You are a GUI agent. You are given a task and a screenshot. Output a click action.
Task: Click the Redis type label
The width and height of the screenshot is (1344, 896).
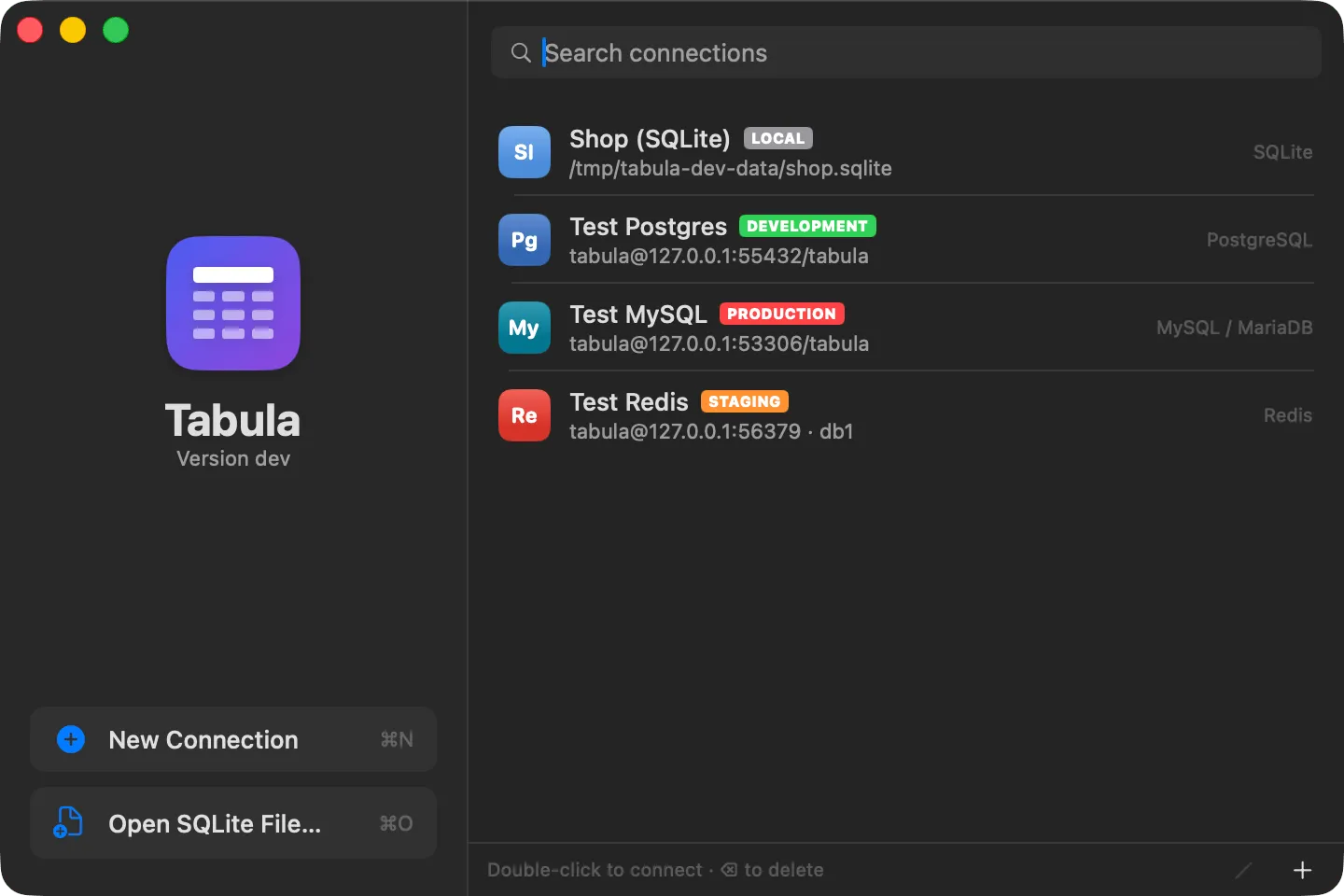(x=1288, y=415)
